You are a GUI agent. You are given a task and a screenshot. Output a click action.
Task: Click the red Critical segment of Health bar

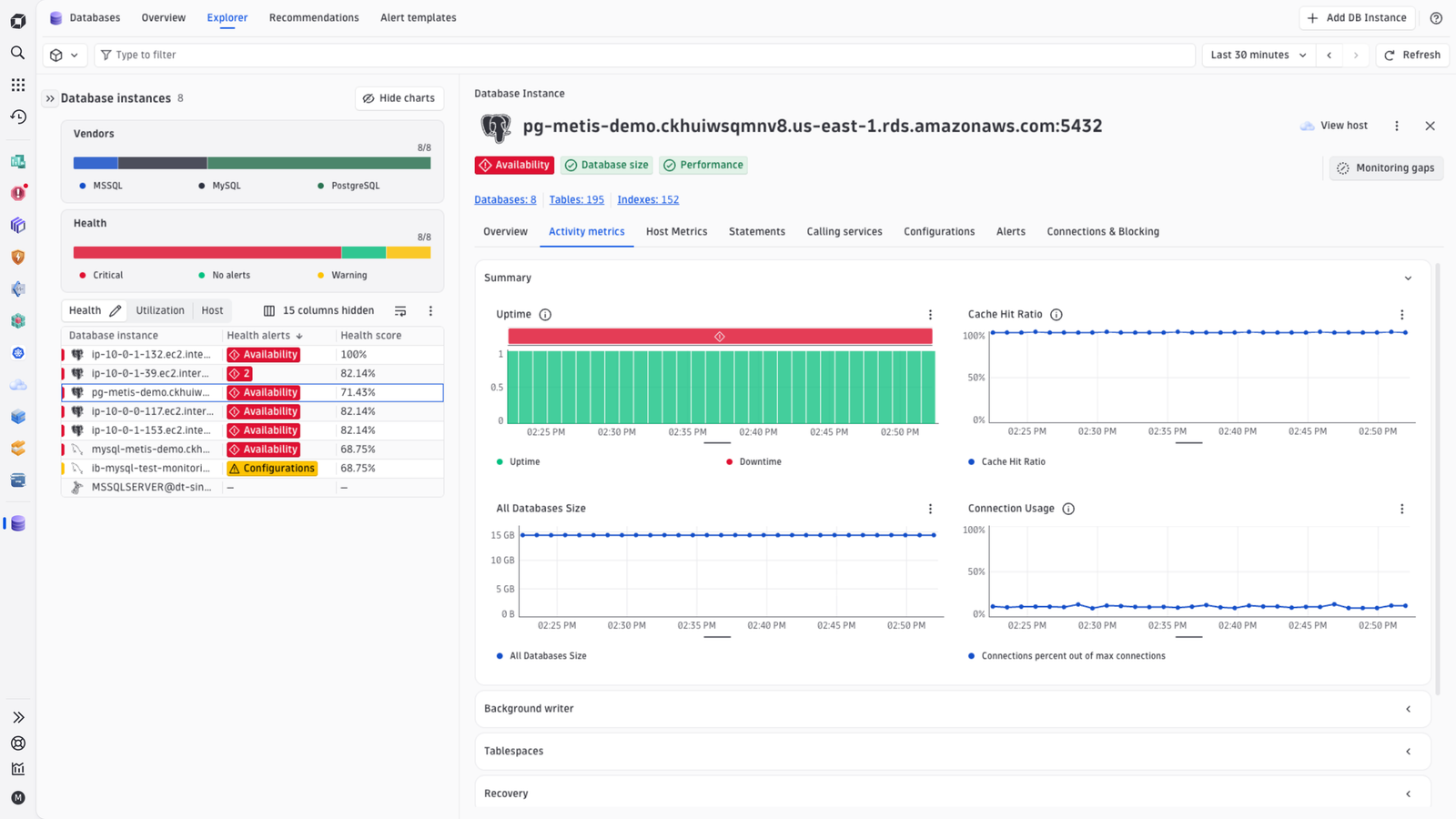(207, 253)
